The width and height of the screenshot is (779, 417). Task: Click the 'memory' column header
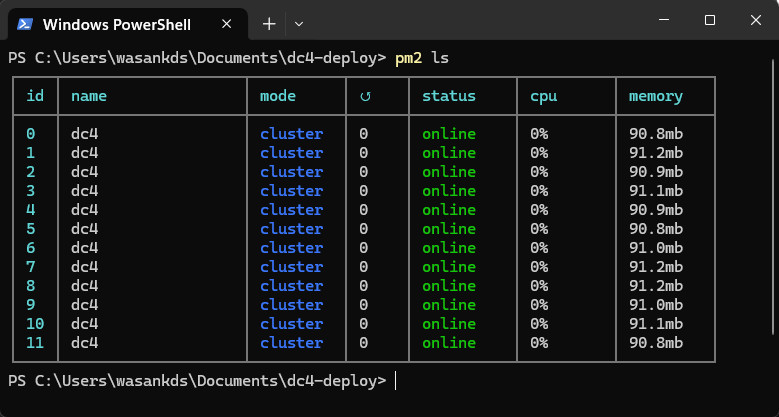point(655,96)
